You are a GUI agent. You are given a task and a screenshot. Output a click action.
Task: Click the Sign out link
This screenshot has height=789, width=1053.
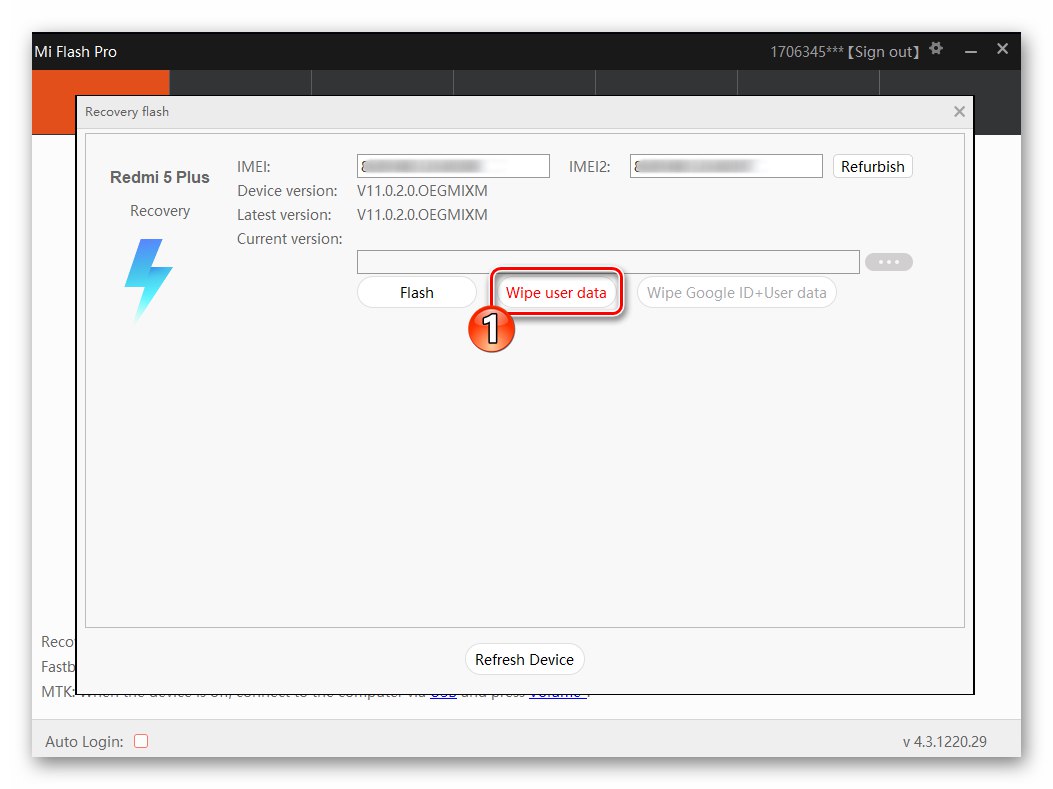click(884, 52)
